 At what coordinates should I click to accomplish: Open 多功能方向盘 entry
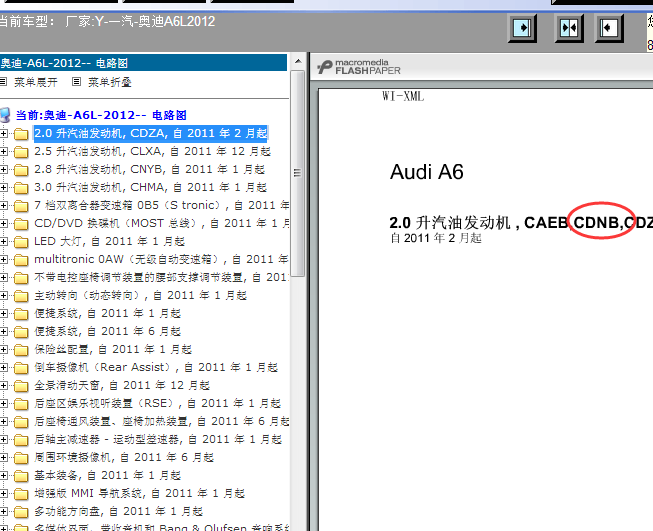[x=119, y=511]
